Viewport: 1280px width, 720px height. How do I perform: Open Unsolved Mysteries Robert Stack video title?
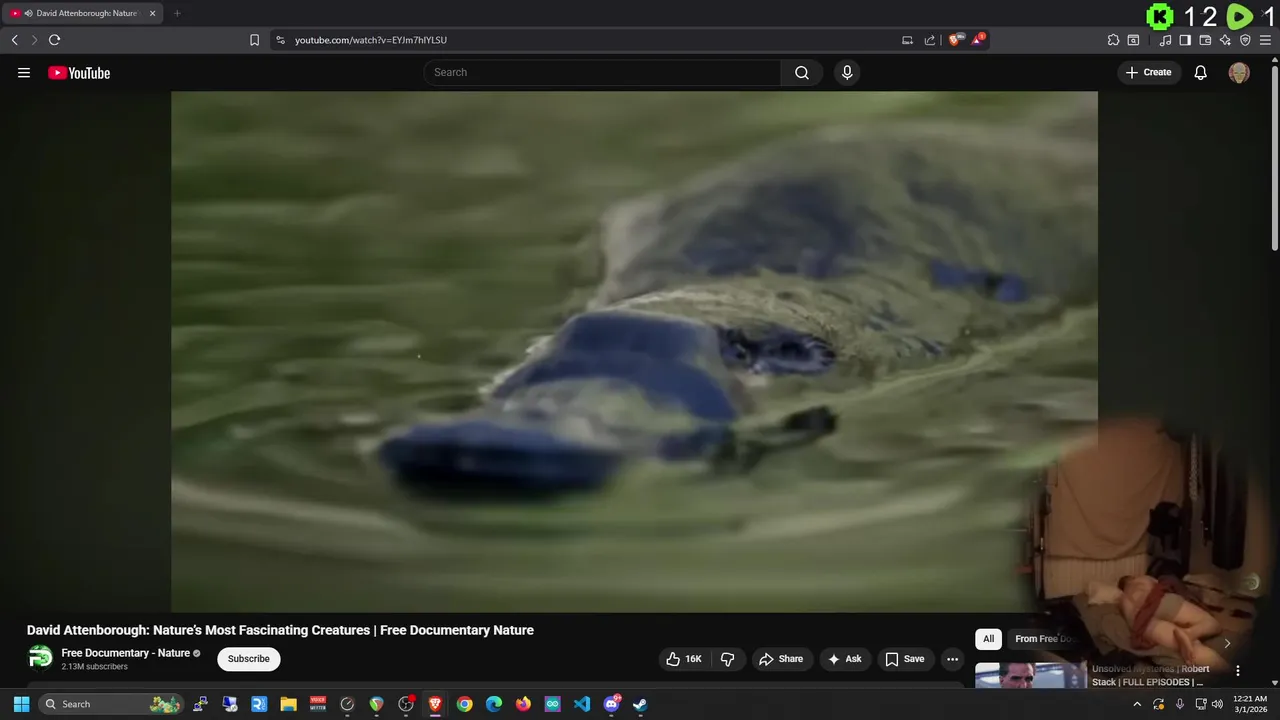click(1151, 675)
